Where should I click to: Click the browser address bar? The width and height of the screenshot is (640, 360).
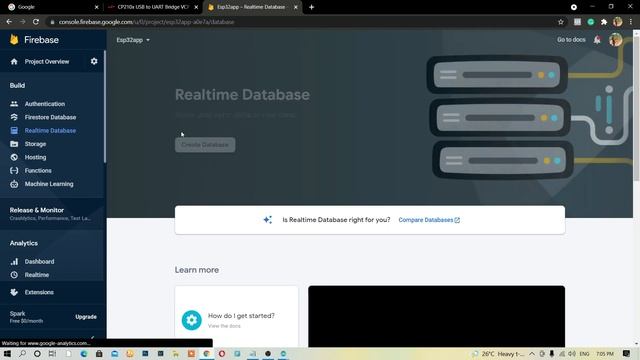tap(302, 22)
